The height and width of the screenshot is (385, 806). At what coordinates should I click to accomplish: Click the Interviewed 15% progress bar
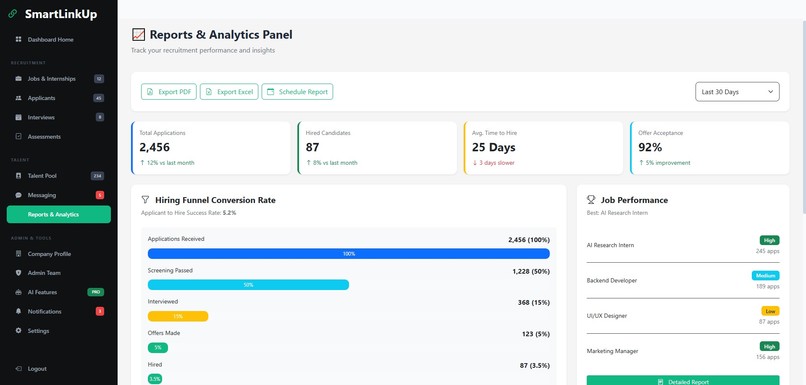178,317
